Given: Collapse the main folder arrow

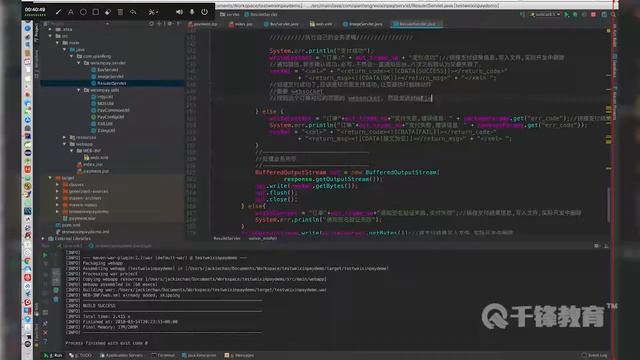Looking at the screenshot, I should 57,42.
